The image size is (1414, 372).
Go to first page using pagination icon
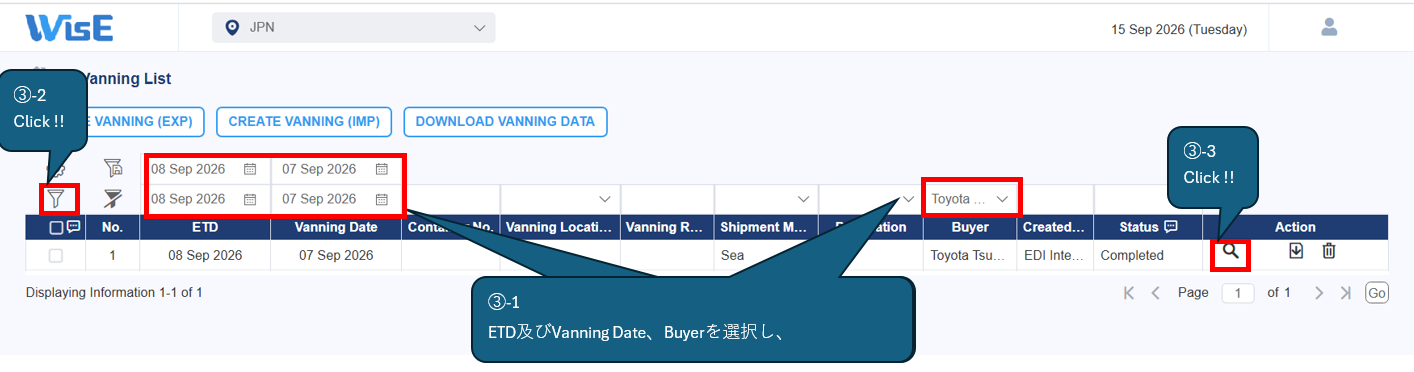tap(1129, 293)
